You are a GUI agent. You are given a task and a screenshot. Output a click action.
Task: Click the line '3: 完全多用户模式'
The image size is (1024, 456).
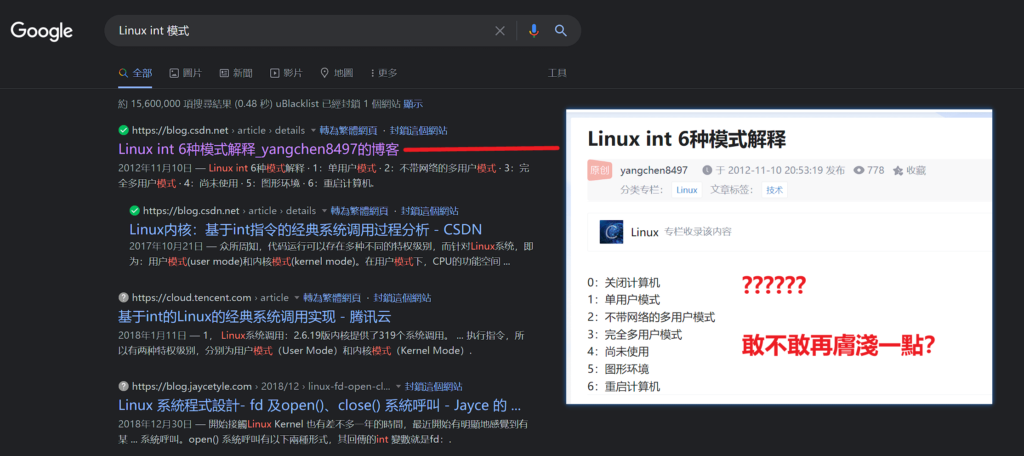pos(634,334)
